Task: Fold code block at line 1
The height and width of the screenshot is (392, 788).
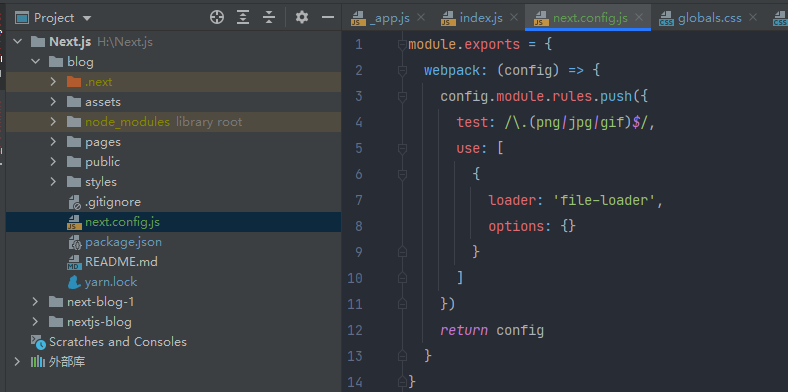Action: (x=402, y=45)
